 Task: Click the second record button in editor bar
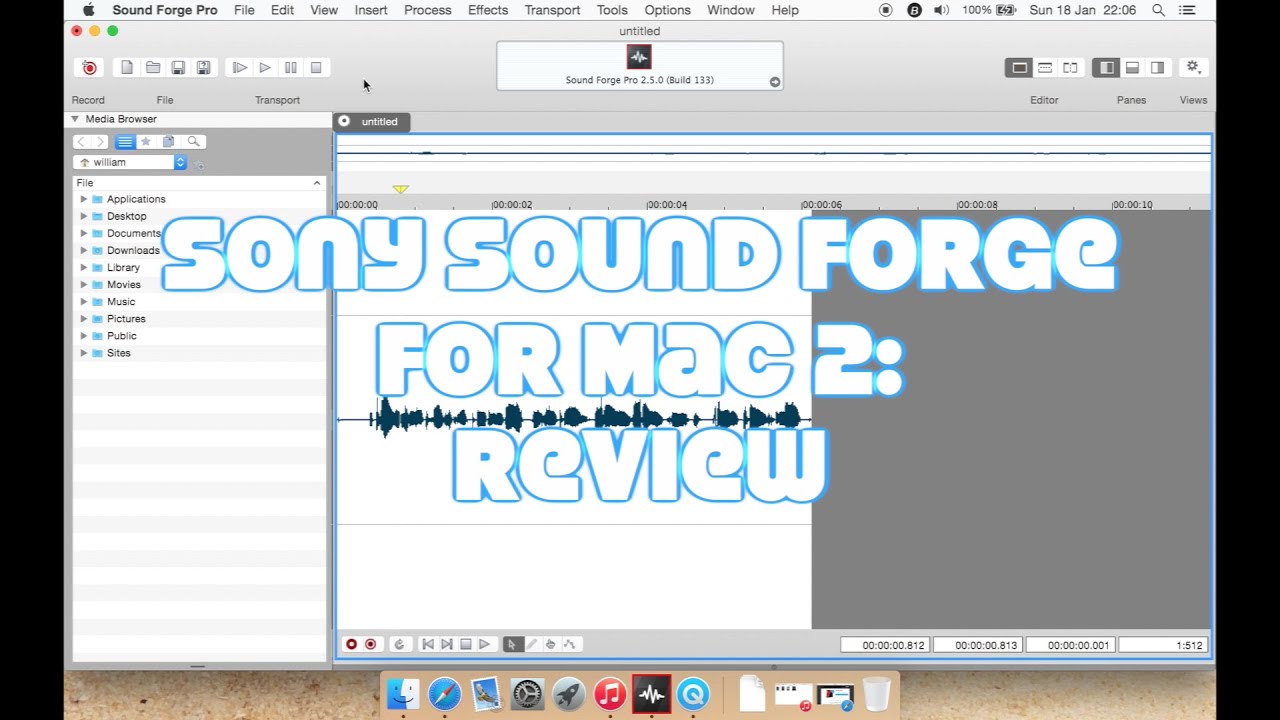[x=370, y=645]
